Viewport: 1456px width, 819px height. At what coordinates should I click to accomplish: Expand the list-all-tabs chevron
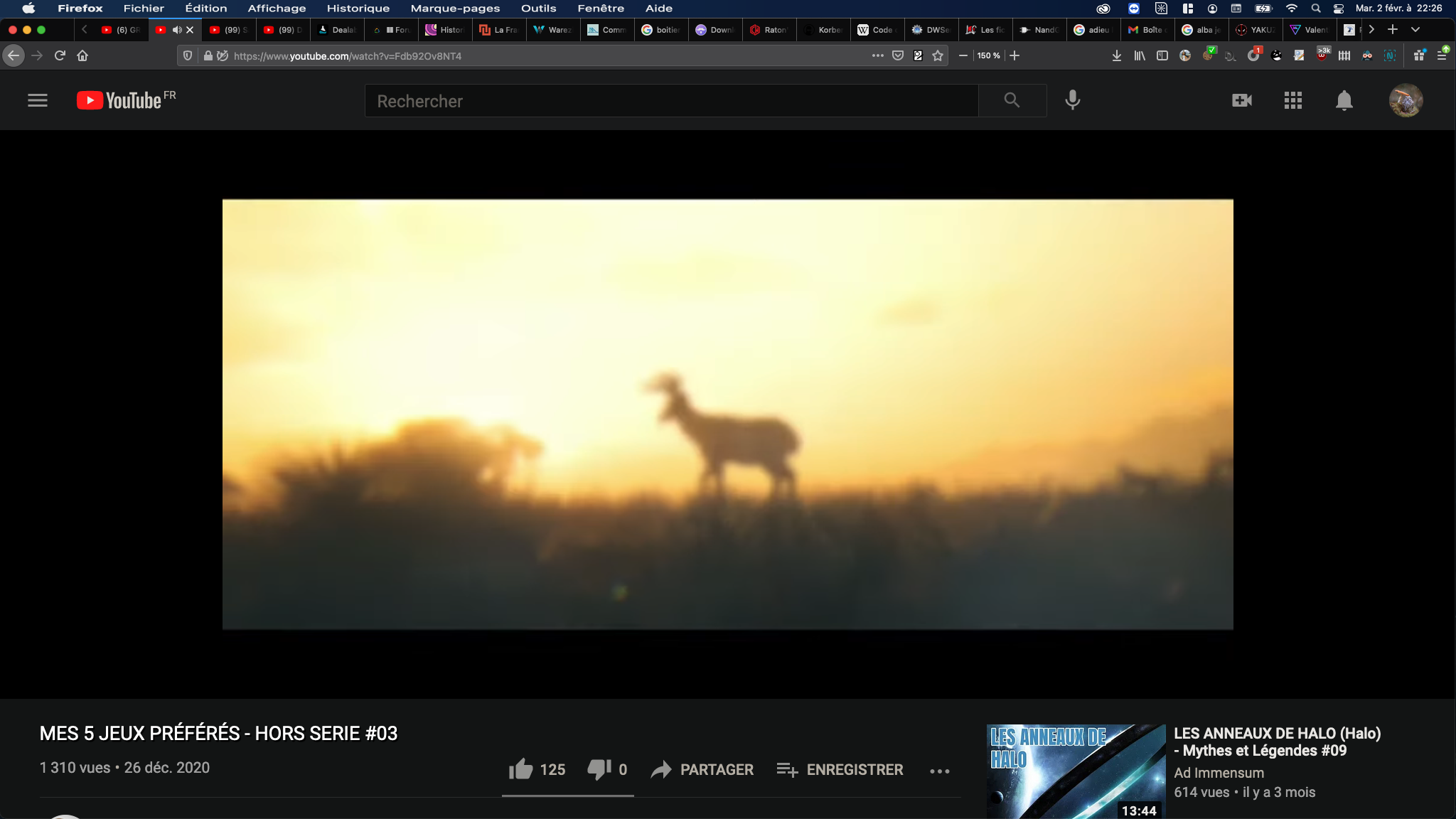pos(1415,30)
